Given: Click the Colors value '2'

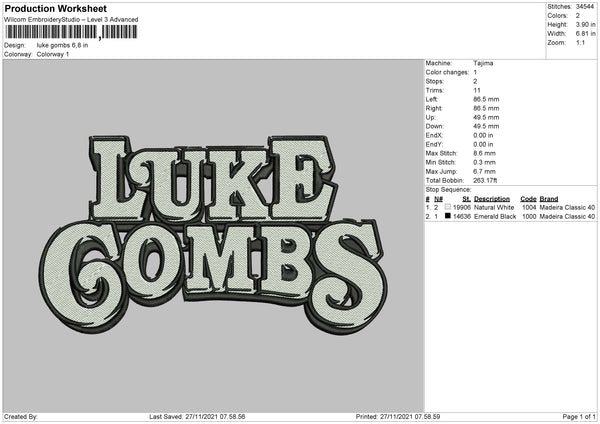Looking at the screenshot, I should click(x=578, y=16).
